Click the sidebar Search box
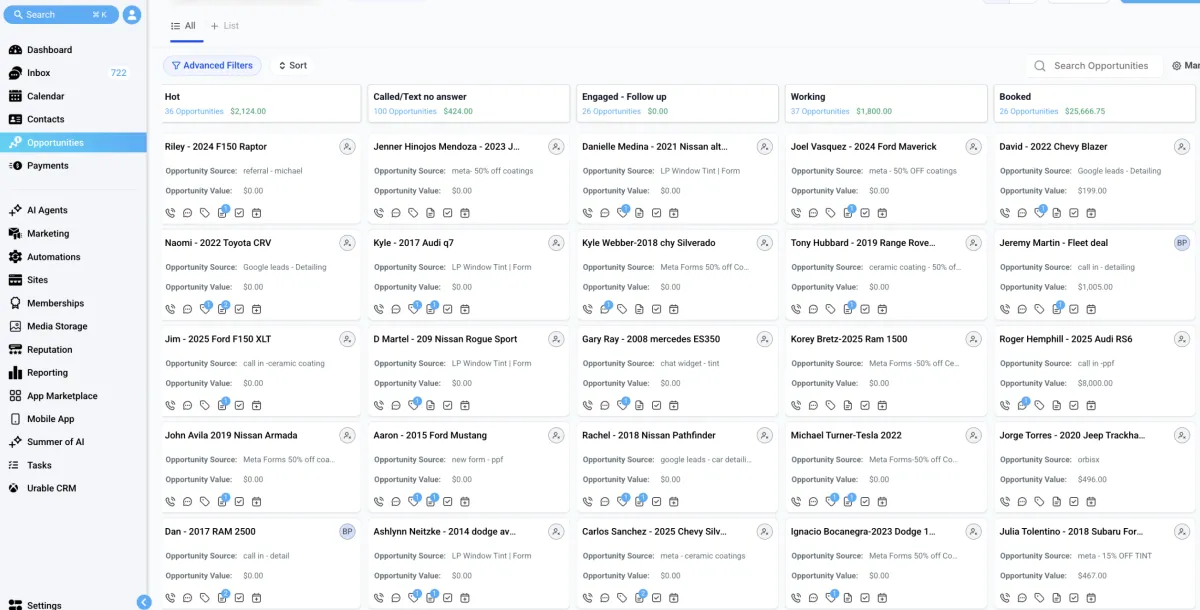The width and height of the screenshot is (1200, 610). [61, 15]
